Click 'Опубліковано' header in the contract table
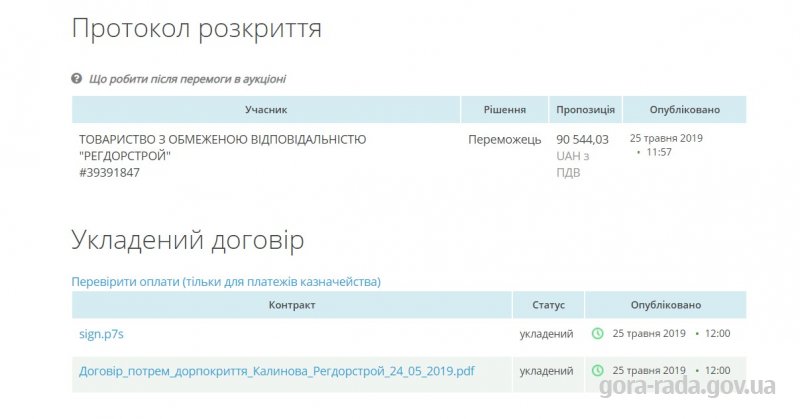This screenshot has width=800, height=419. point(666,305)
